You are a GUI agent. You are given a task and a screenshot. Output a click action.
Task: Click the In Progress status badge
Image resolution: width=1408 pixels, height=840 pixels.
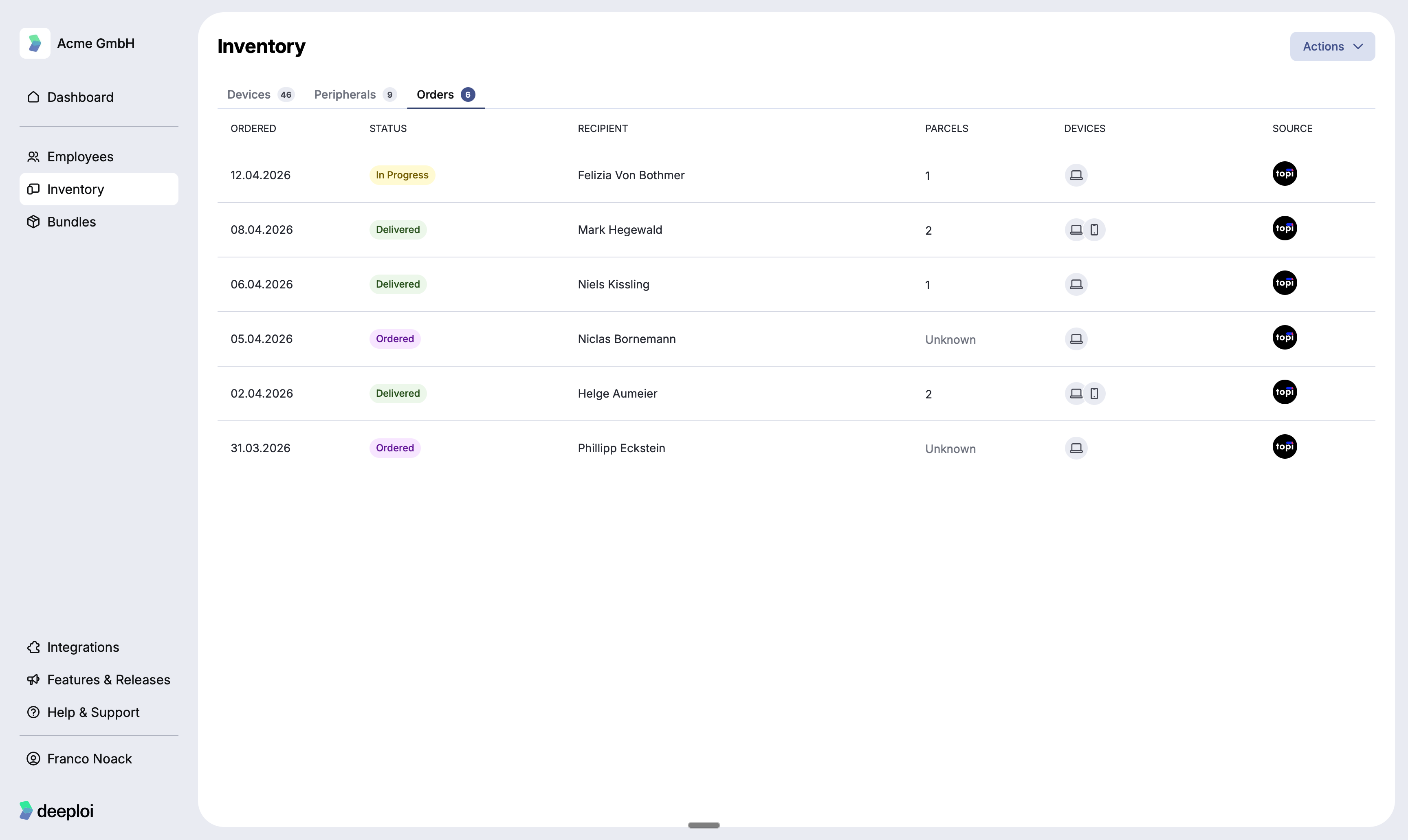tap(402, 175)
